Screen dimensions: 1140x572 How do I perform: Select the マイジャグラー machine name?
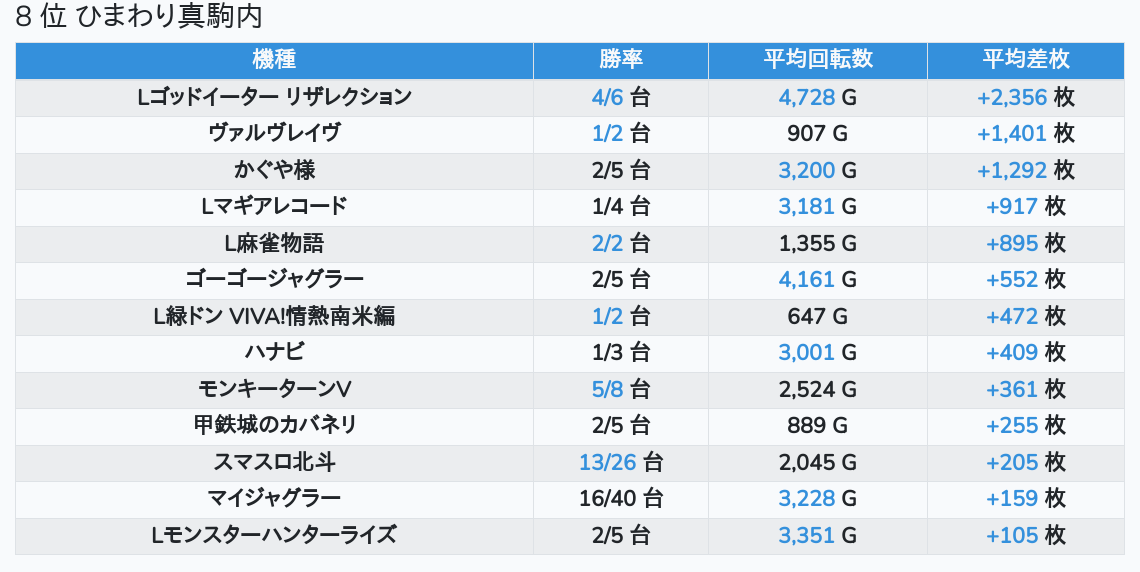[x=274, y=499]
